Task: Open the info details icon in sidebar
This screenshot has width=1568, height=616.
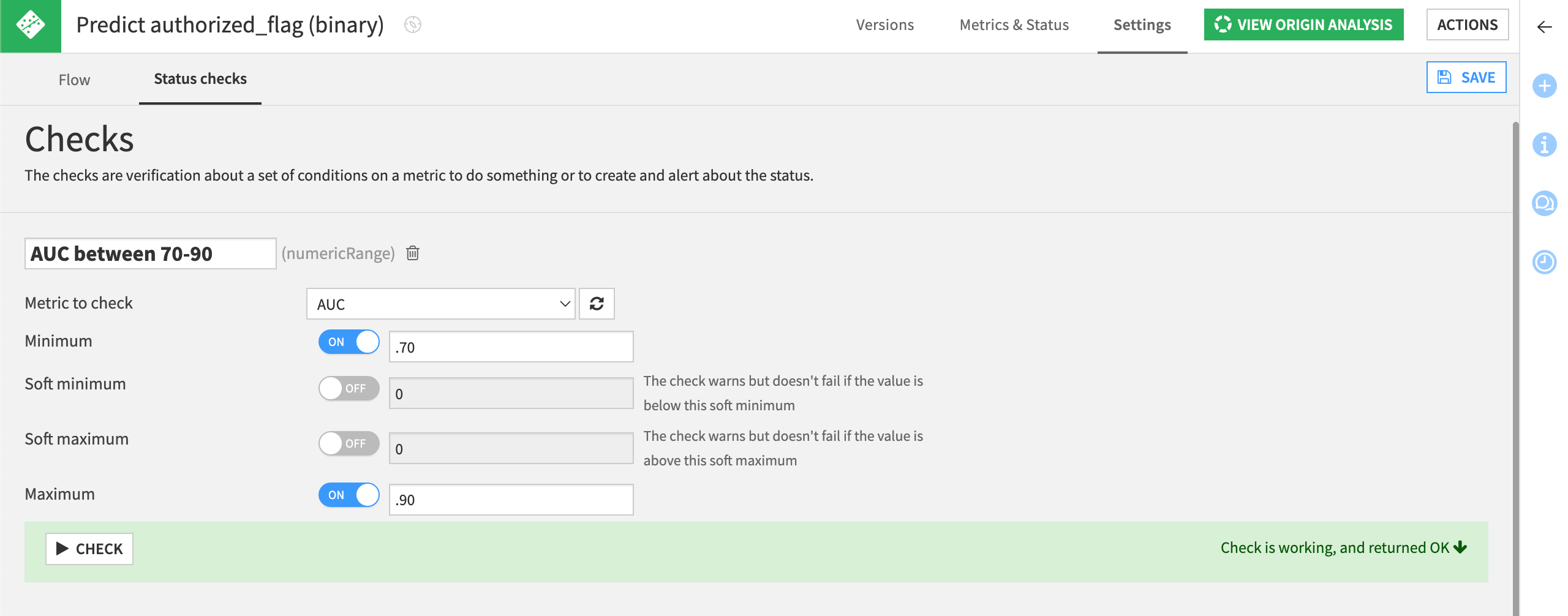Action: click(1544, 145)
